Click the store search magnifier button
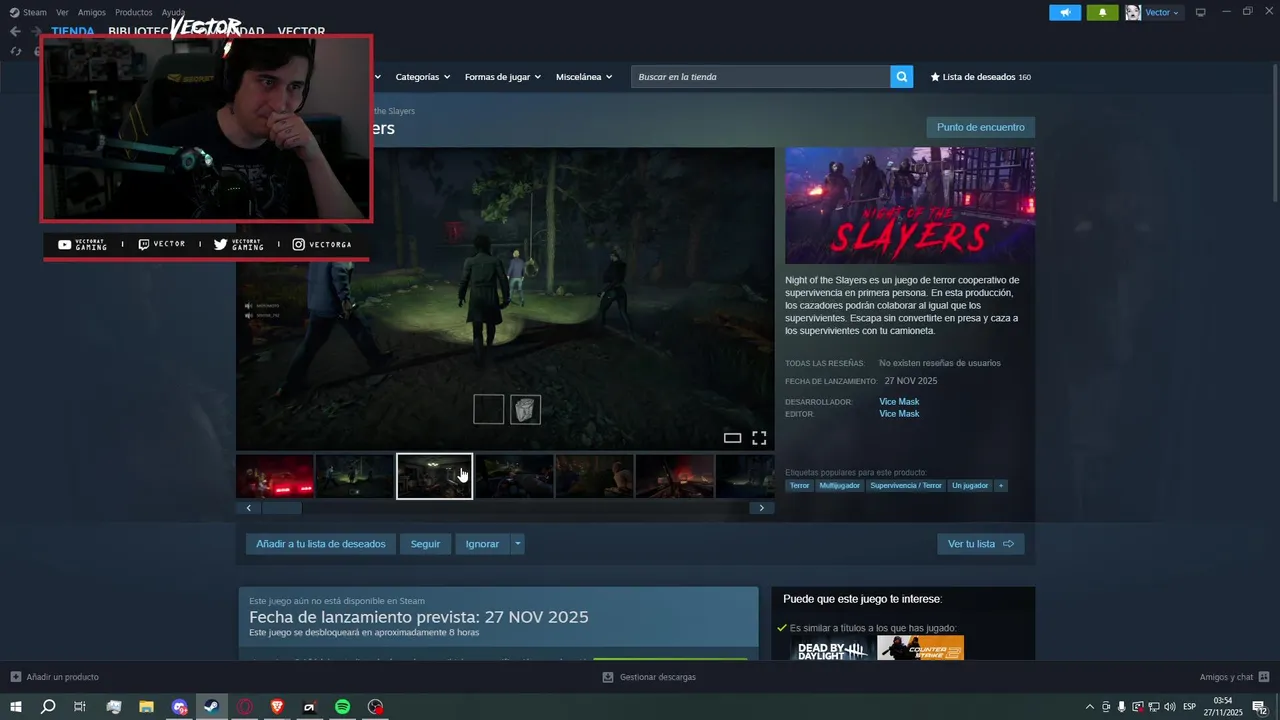 (902, 77)
